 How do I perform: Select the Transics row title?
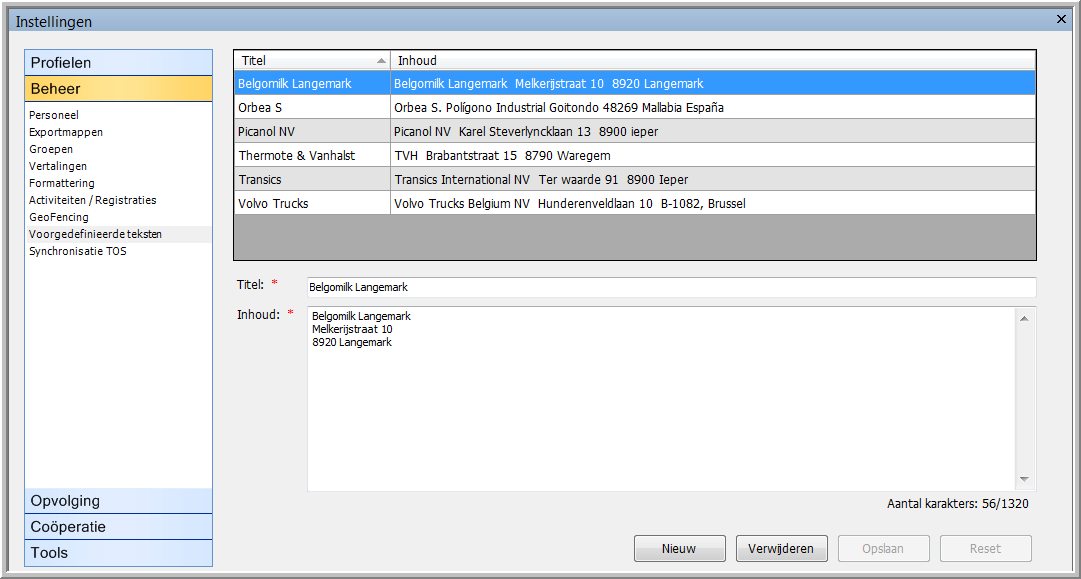click(312, 179)
